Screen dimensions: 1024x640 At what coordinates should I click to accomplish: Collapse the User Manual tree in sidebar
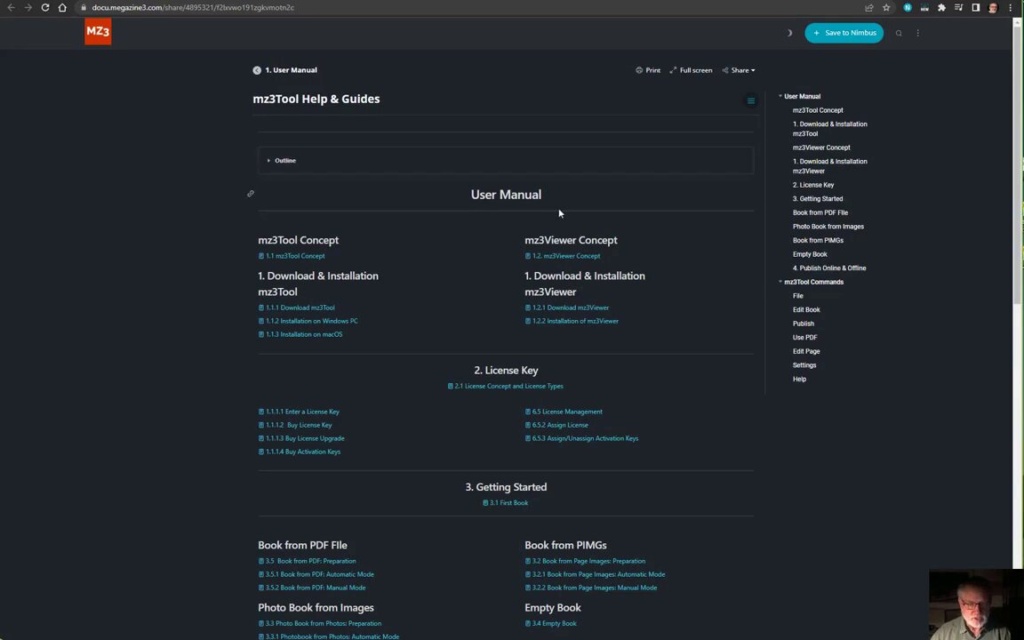(780, 96)
